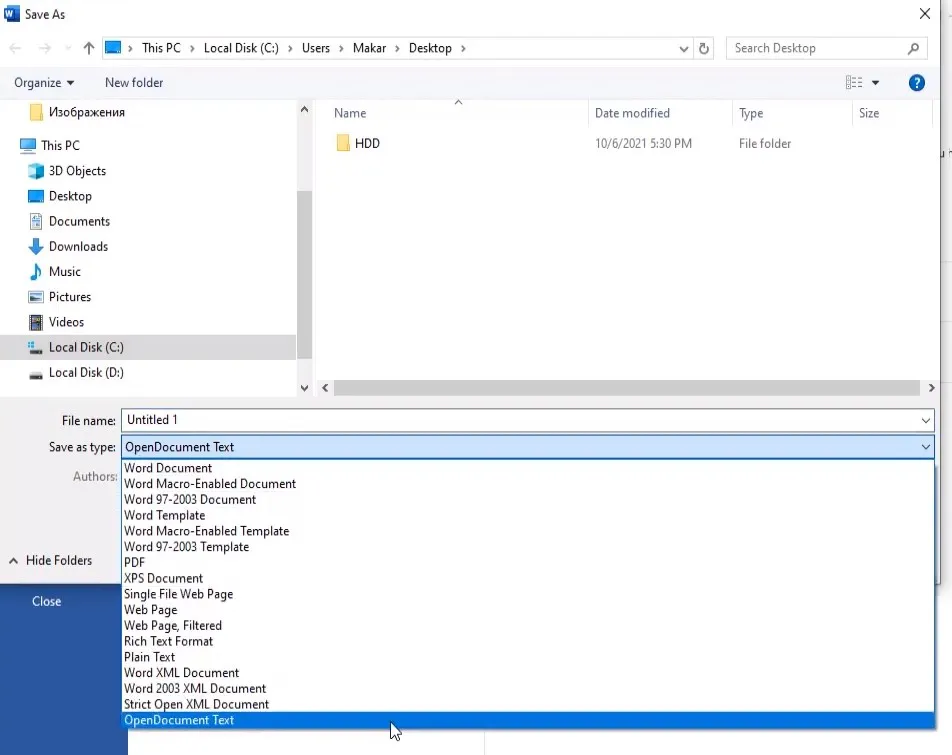Select the Music library in sidebar
This screenshot has height=755, width=952.
click(x=64, y=271)
